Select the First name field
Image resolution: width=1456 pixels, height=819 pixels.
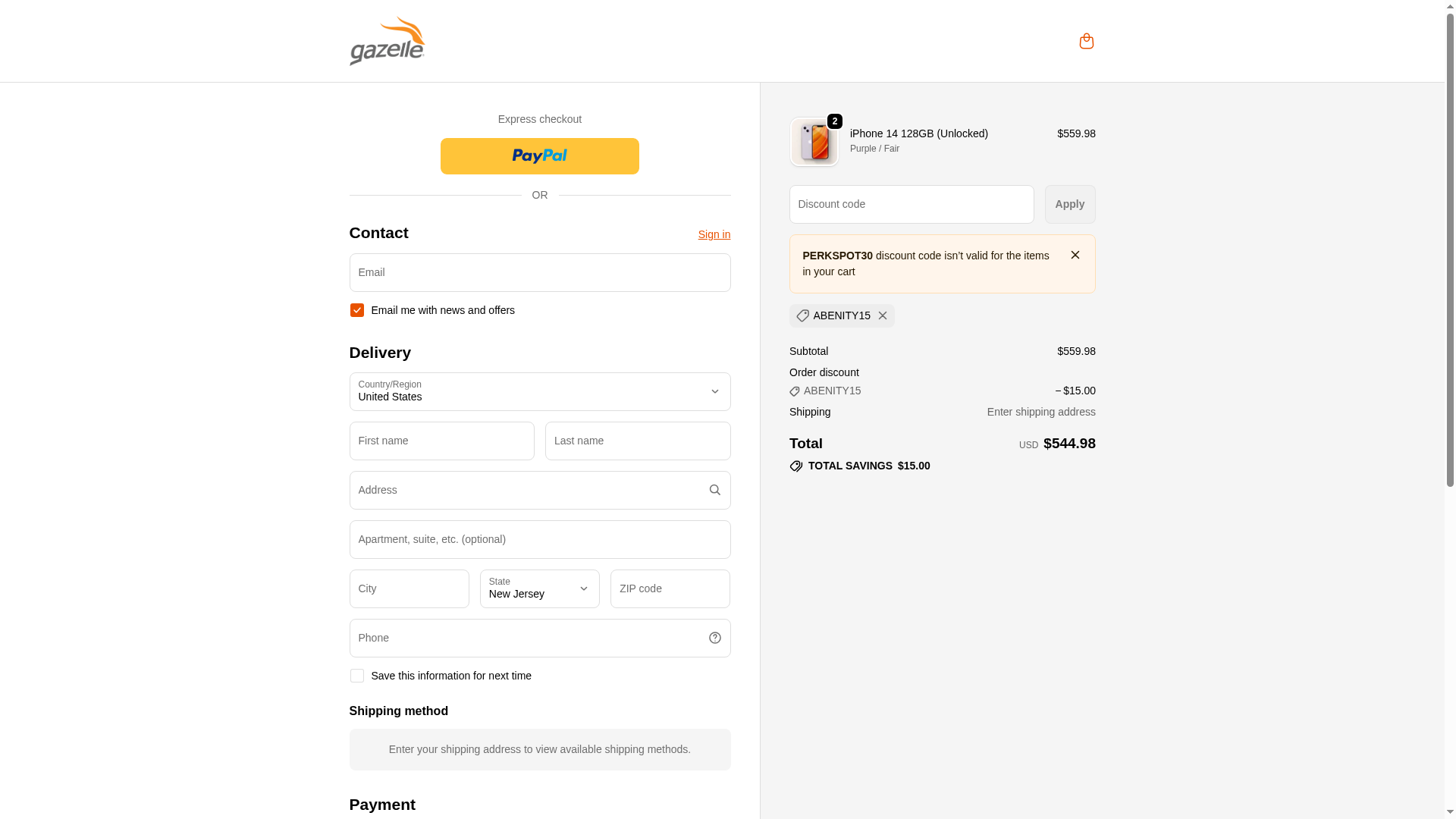(x=441, y=441)
